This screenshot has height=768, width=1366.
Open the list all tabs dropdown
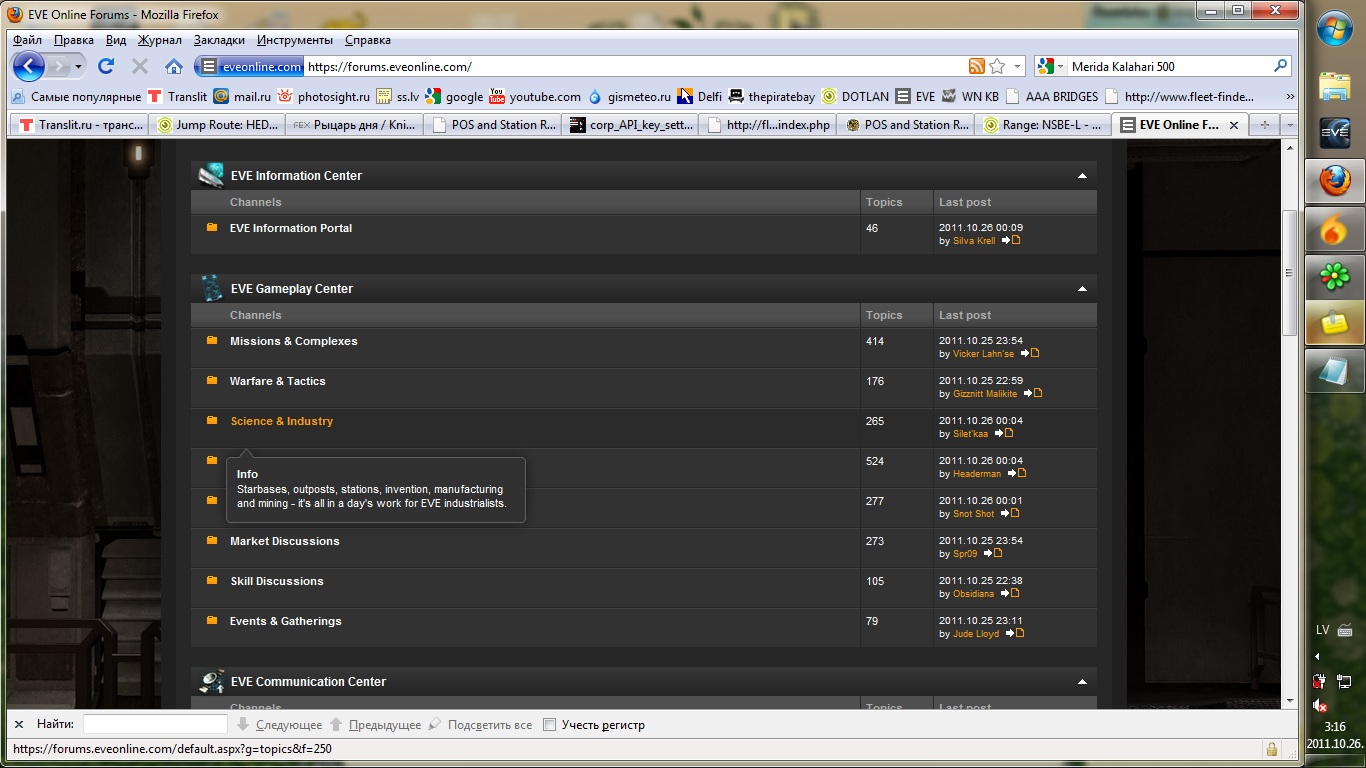click(x=1290, y=125)
